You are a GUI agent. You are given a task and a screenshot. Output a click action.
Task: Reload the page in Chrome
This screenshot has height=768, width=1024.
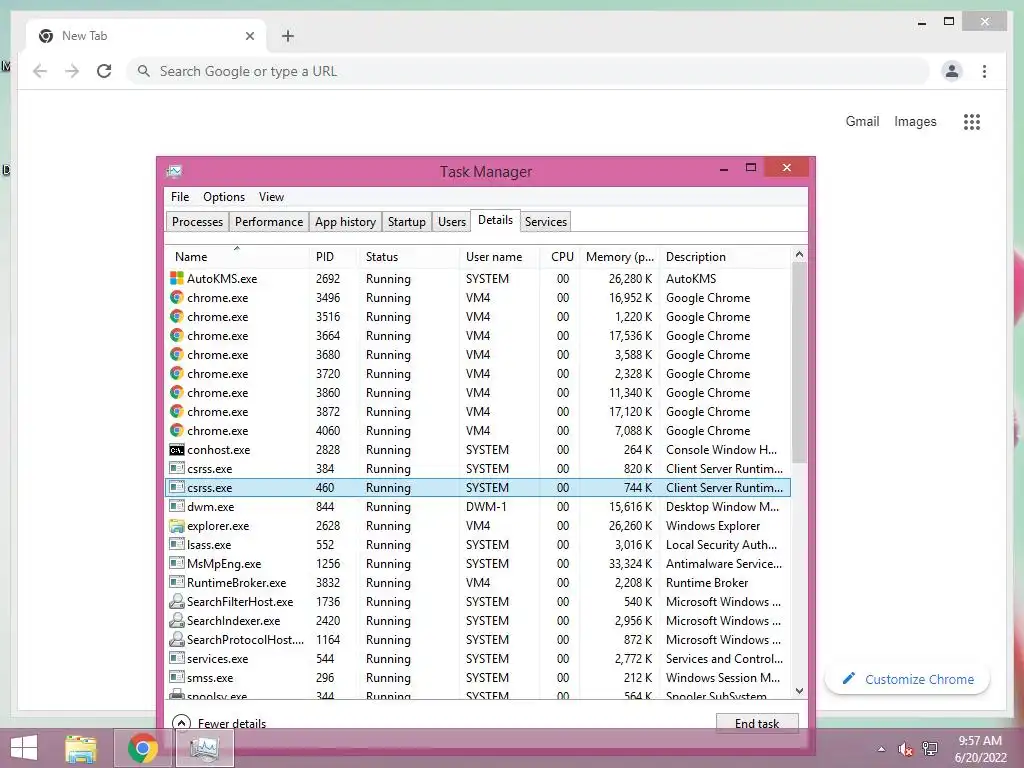pos(104,71)
